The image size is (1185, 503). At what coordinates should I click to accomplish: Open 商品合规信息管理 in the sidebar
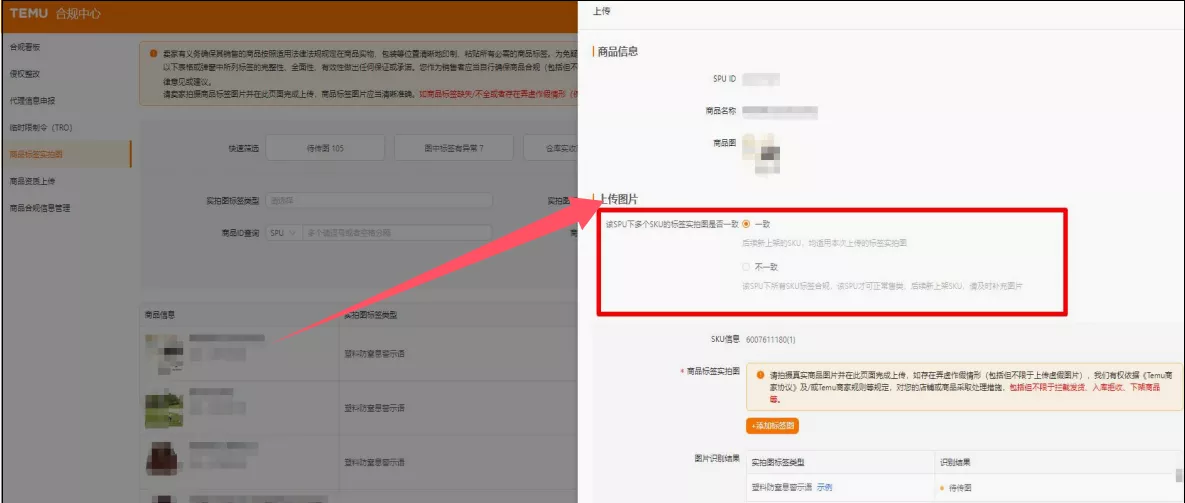pos(40,208)
